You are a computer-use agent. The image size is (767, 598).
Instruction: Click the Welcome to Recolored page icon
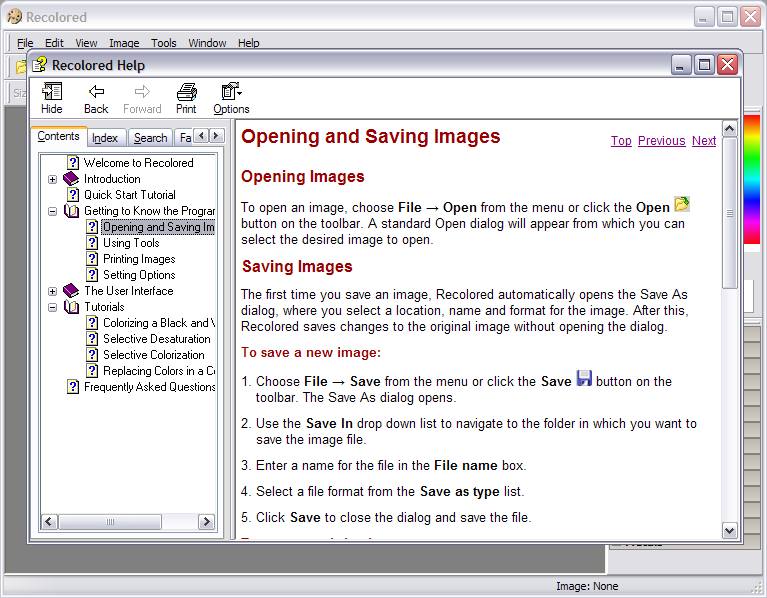pyautogui.click(x=73, y=162)
